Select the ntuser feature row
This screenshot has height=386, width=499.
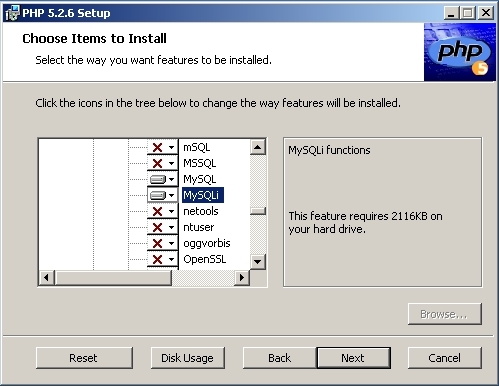pos(199,227)
